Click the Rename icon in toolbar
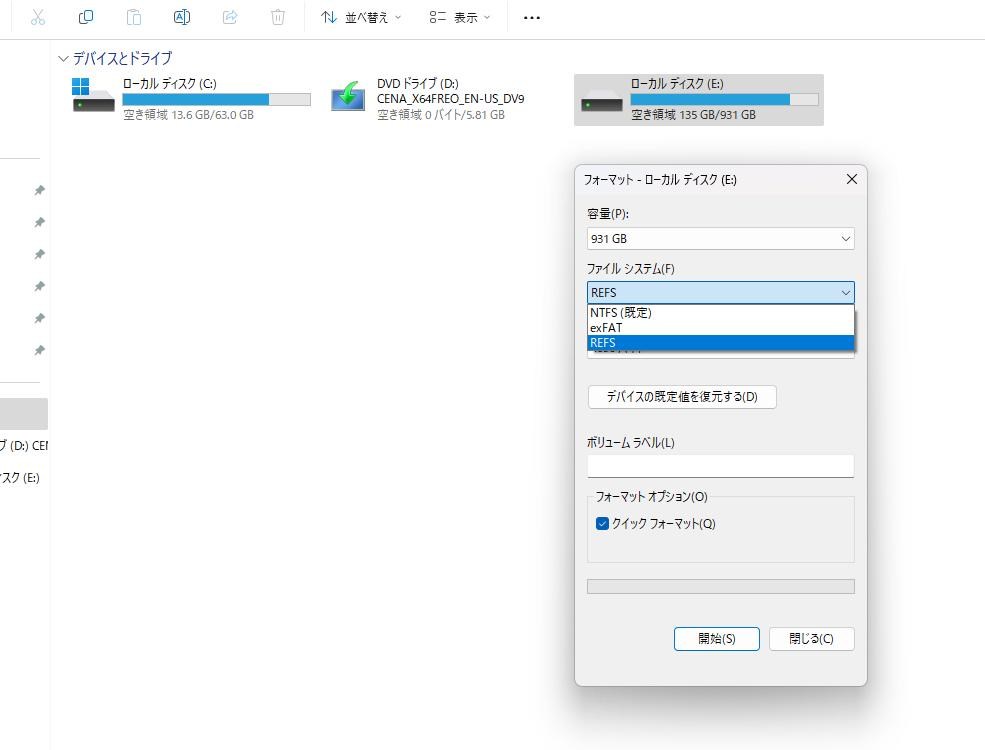 (182, 17)
